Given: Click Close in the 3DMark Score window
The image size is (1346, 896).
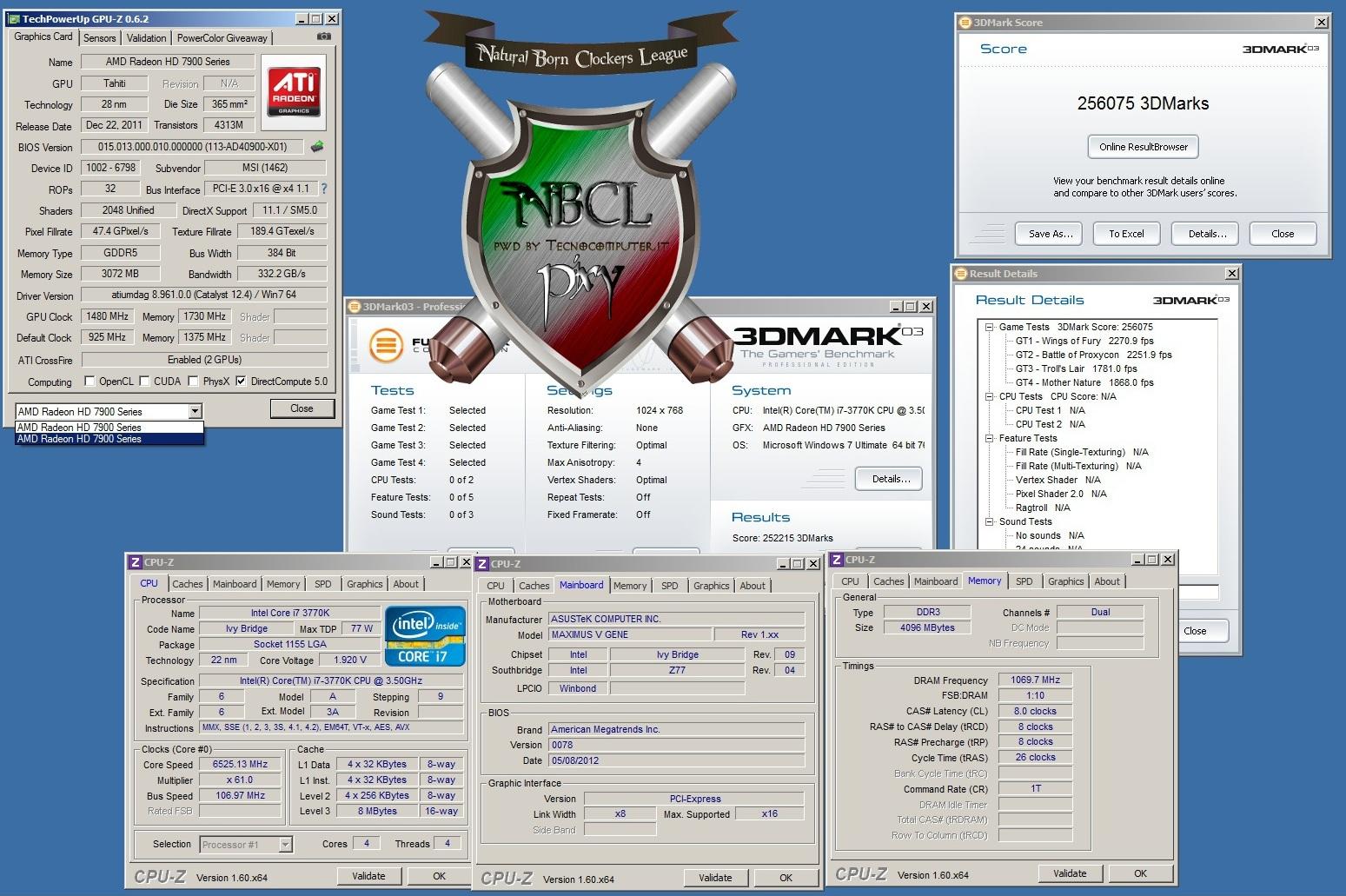Looking at the screenshot, I should pos(1282,234).
